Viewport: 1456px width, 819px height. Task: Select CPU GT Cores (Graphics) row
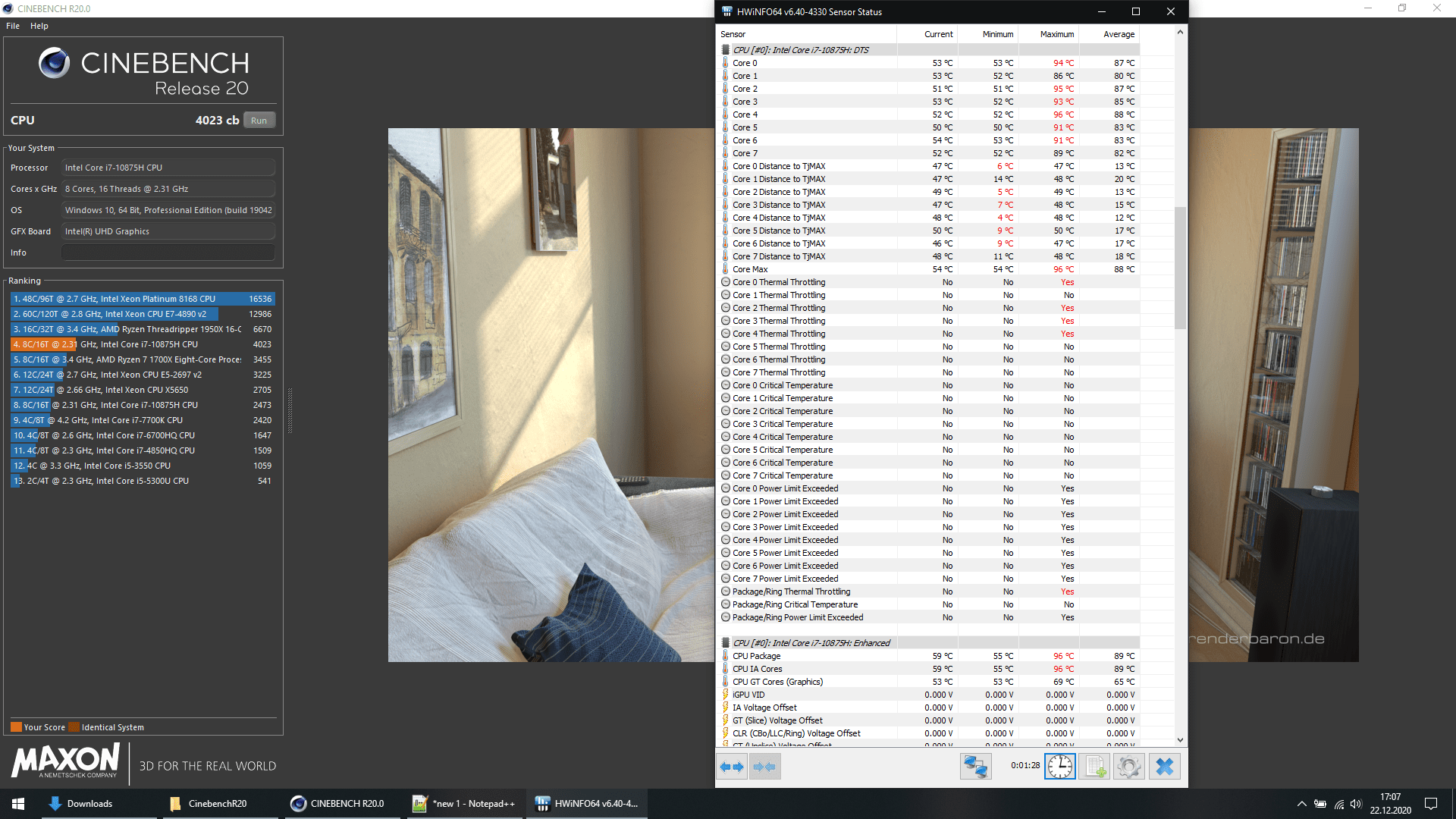[x=929, y=682]
